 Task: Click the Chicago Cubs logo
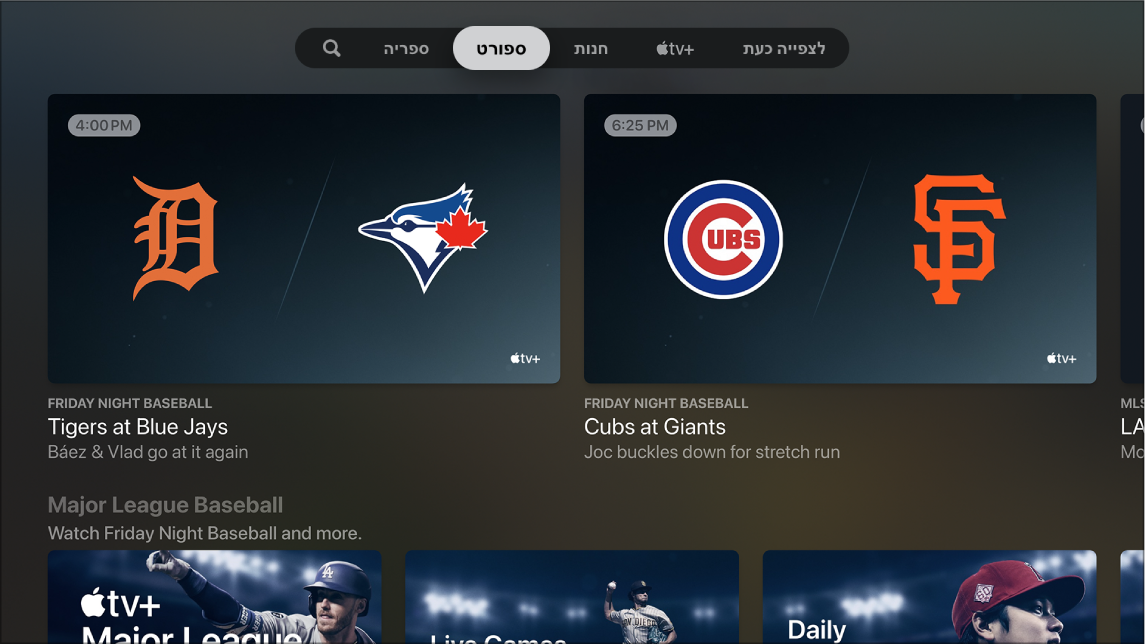tap(724, 239)
